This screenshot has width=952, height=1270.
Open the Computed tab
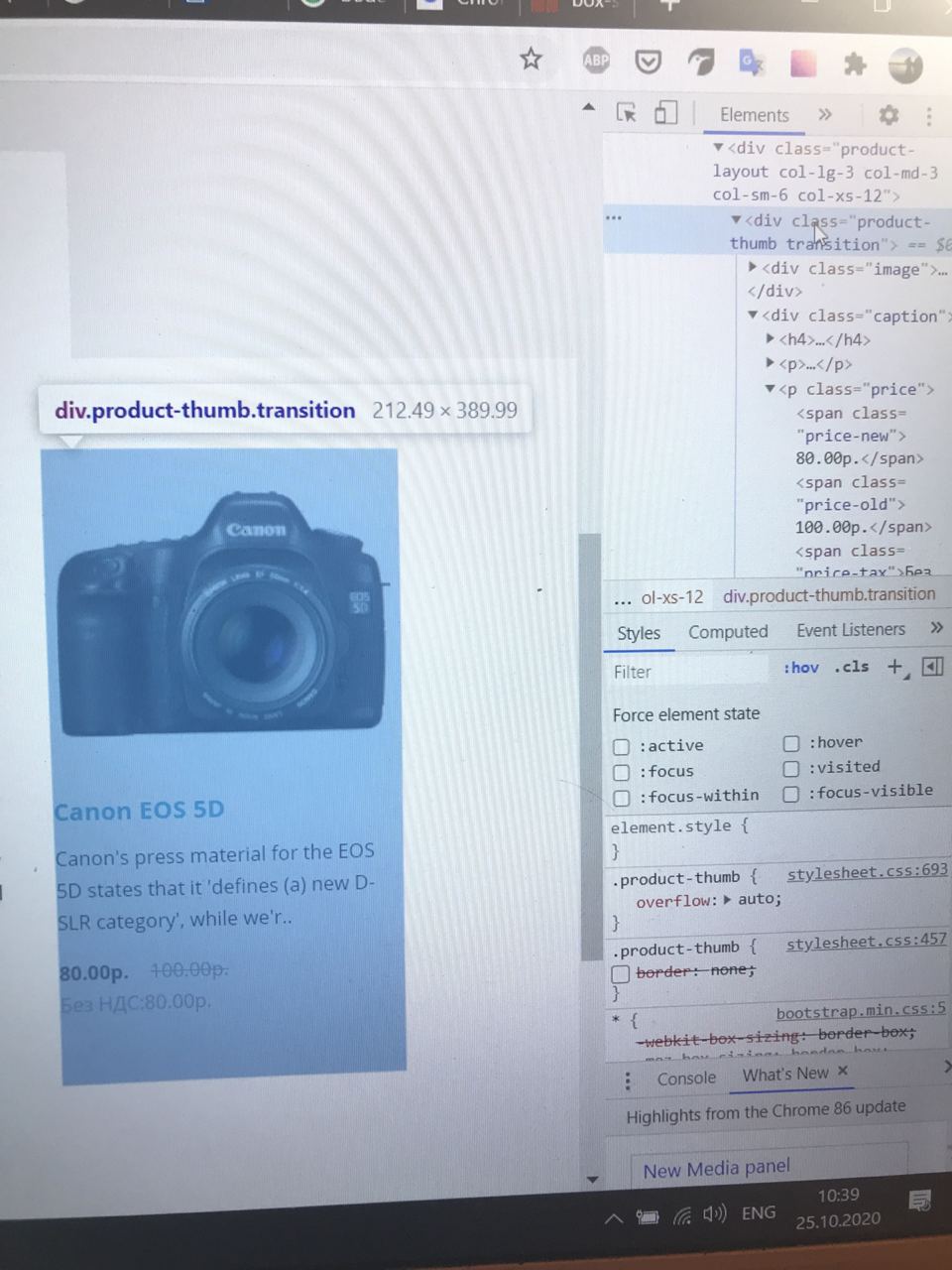click(x=728, y=631)
